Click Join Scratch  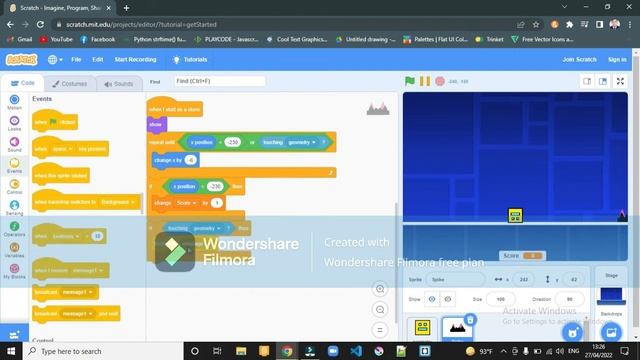[579, 60]
